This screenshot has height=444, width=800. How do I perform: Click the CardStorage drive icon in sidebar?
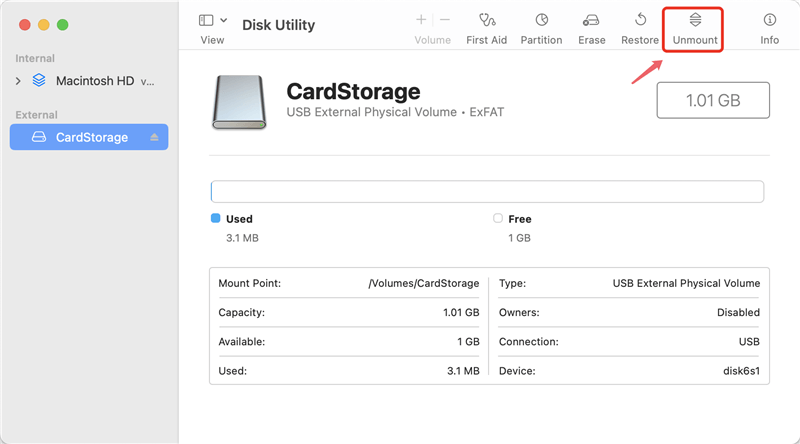[39, 137]
